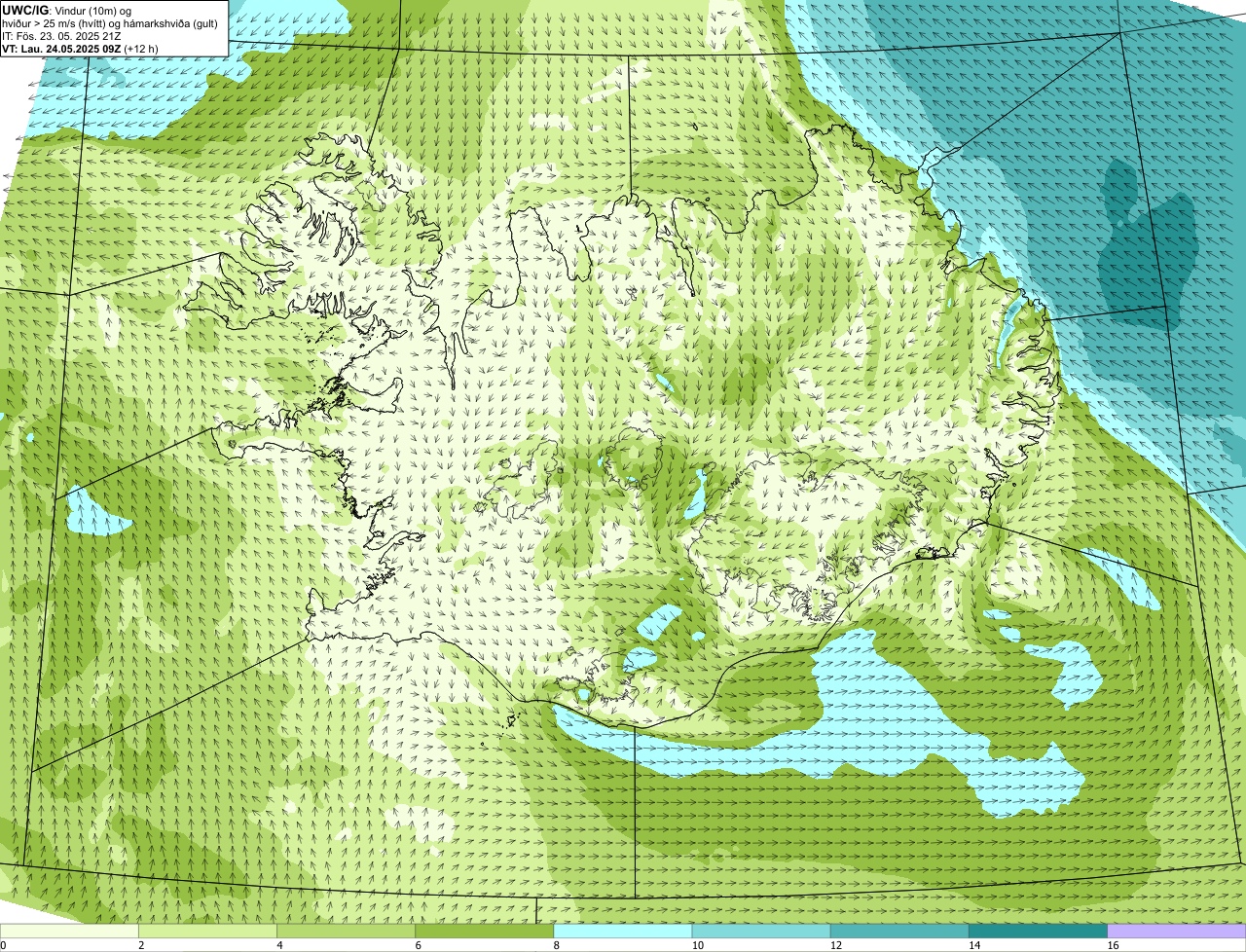Select the dark teal 14–16 m/s legend swatch
Screen dimensions: 1246x952
1039,932
